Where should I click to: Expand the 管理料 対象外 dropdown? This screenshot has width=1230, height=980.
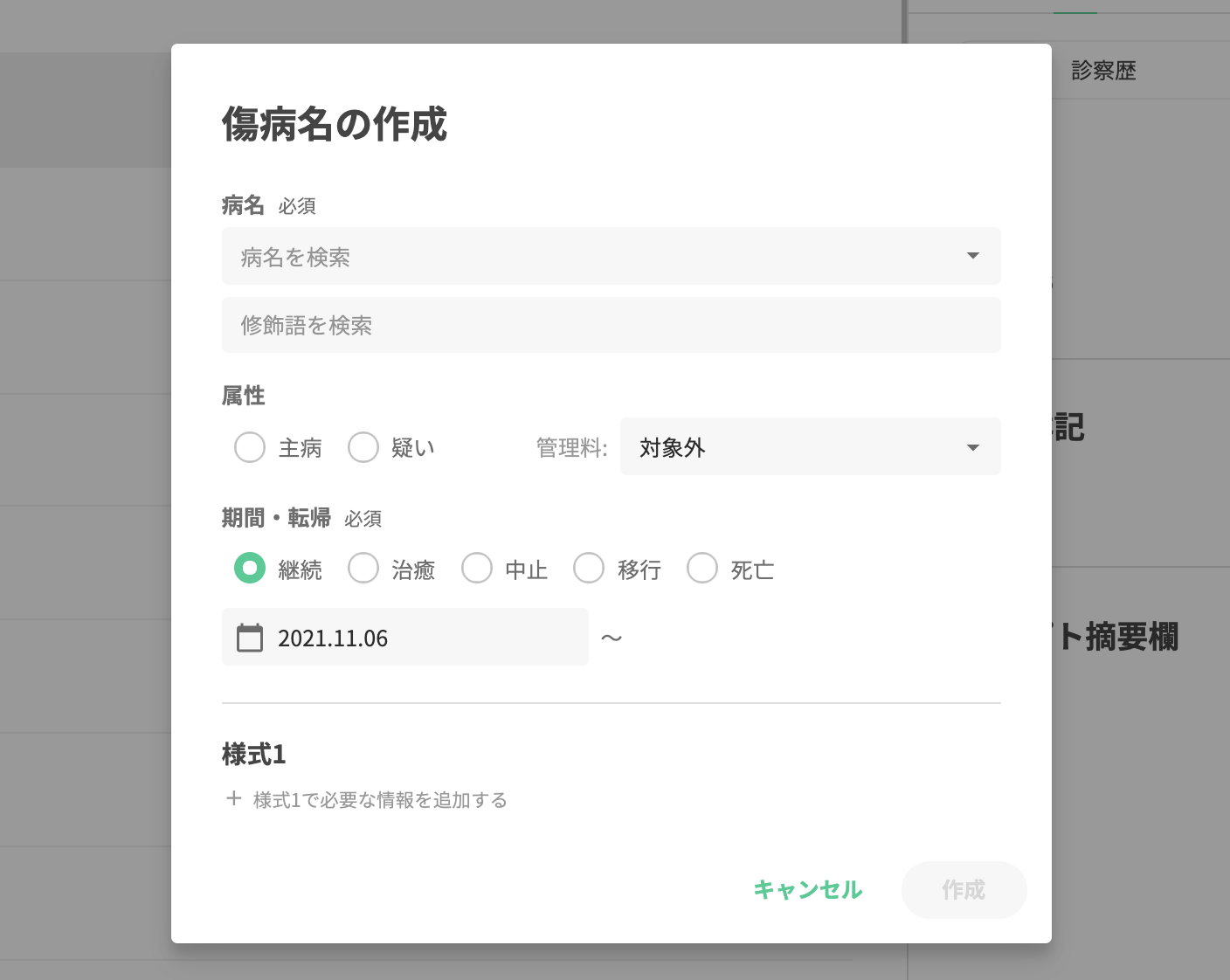[810, 447]
